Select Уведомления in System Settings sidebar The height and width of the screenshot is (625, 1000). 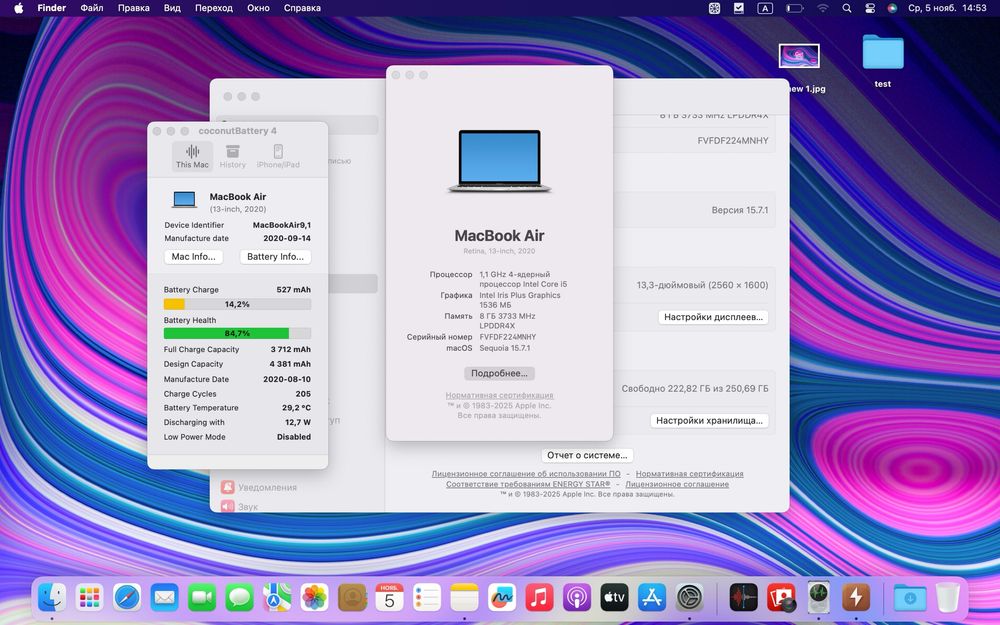259,487
